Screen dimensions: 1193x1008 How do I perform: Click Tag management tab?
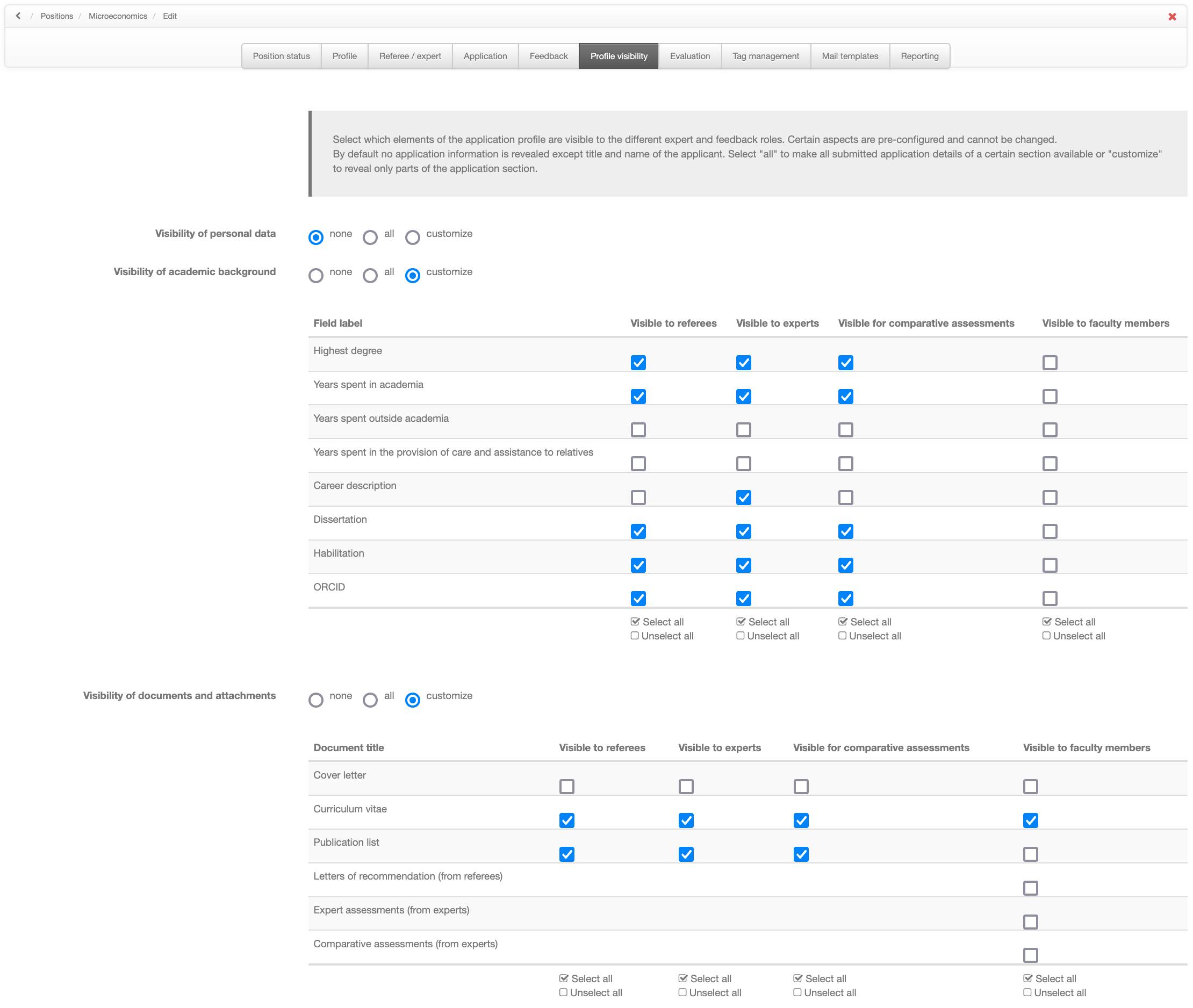tap(764, 56)
